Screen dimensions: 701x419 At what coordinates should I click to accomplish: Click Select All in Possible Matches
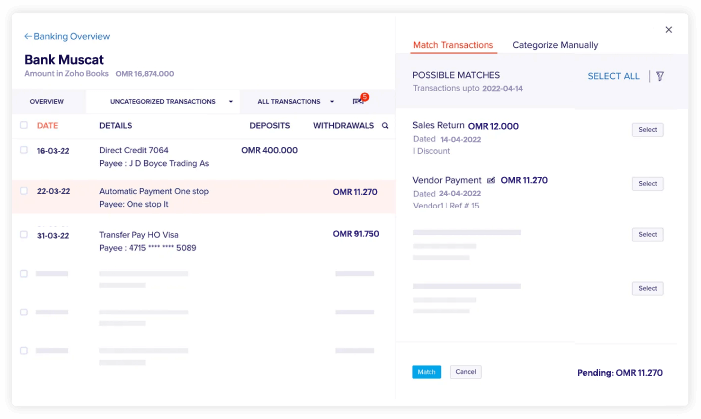pyautogui.click(x=613, y=76)
